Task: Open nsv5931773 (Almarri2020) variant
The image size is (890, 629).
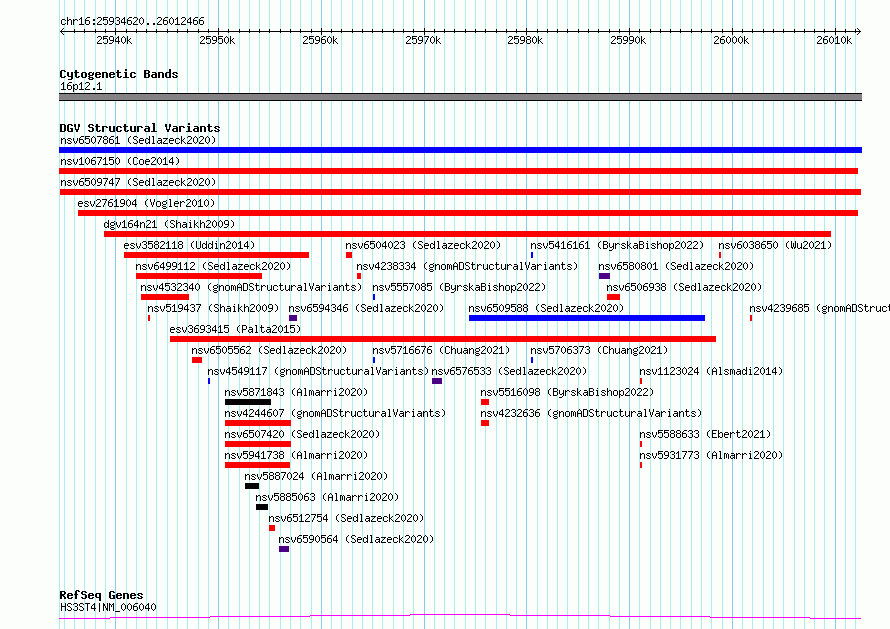Action: pos(711,455)
